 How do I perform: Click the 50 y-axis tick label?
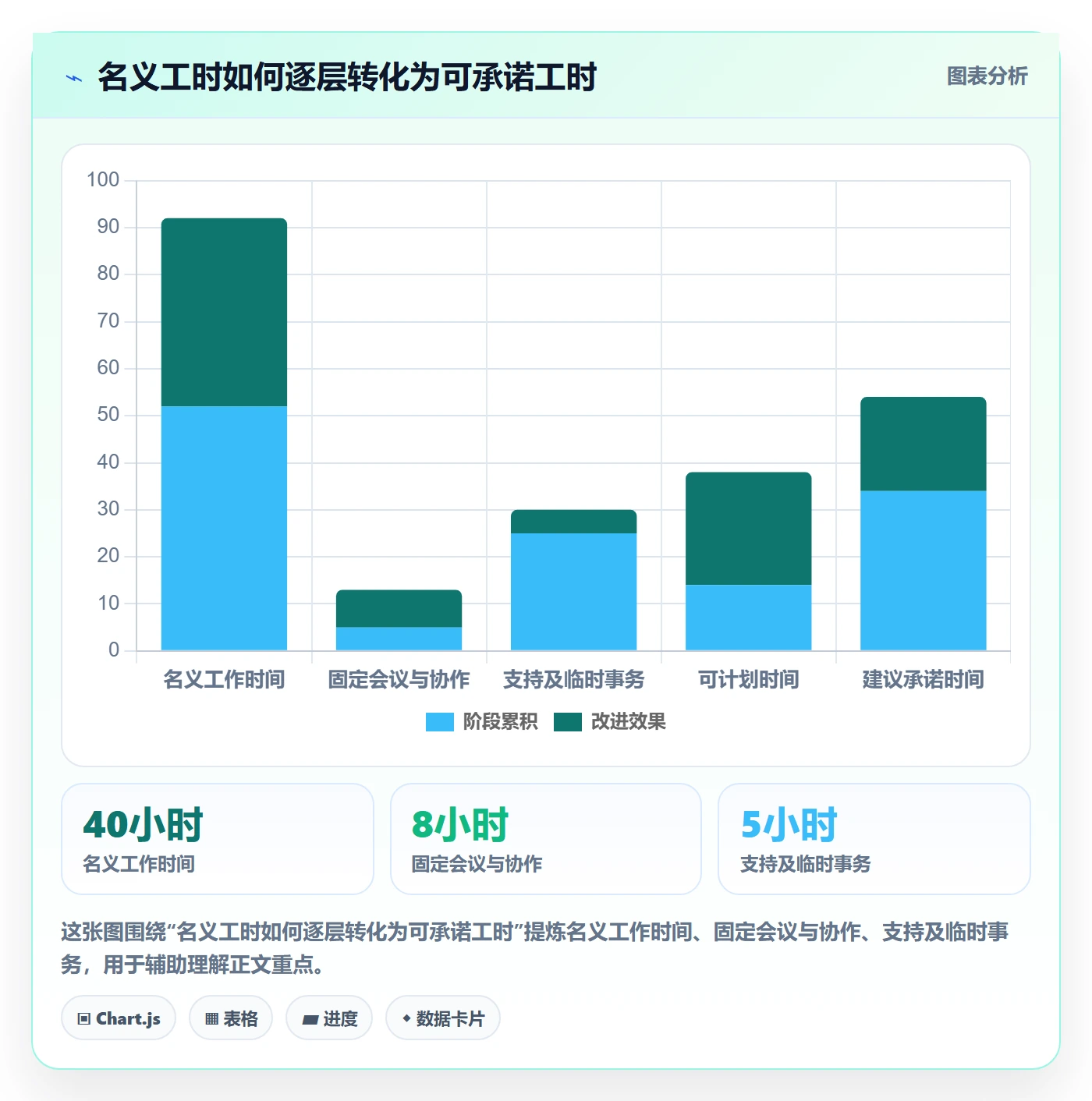point(108,415)
